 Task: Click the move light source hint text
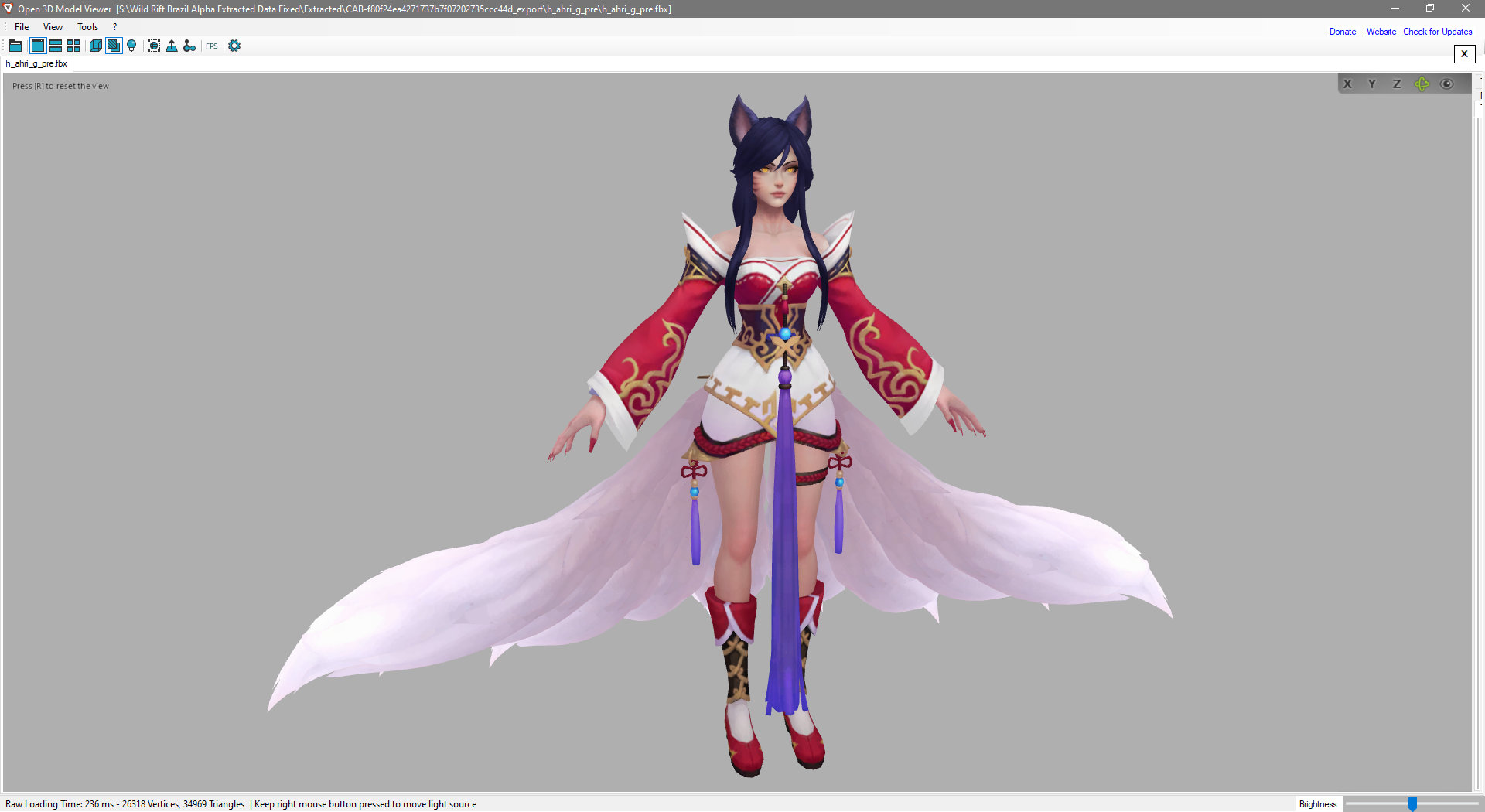point(365,804)
